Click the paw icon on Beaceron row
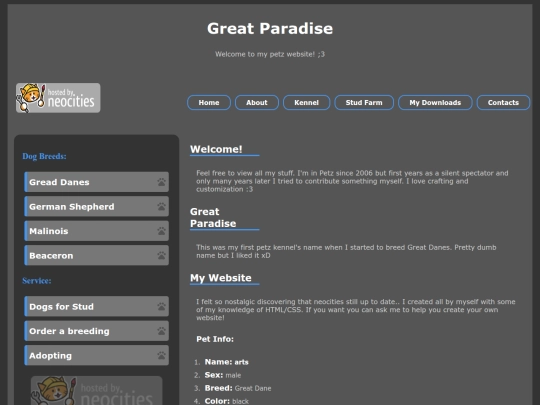Viewport: 540px width, 405px height. tap(162, 255)
